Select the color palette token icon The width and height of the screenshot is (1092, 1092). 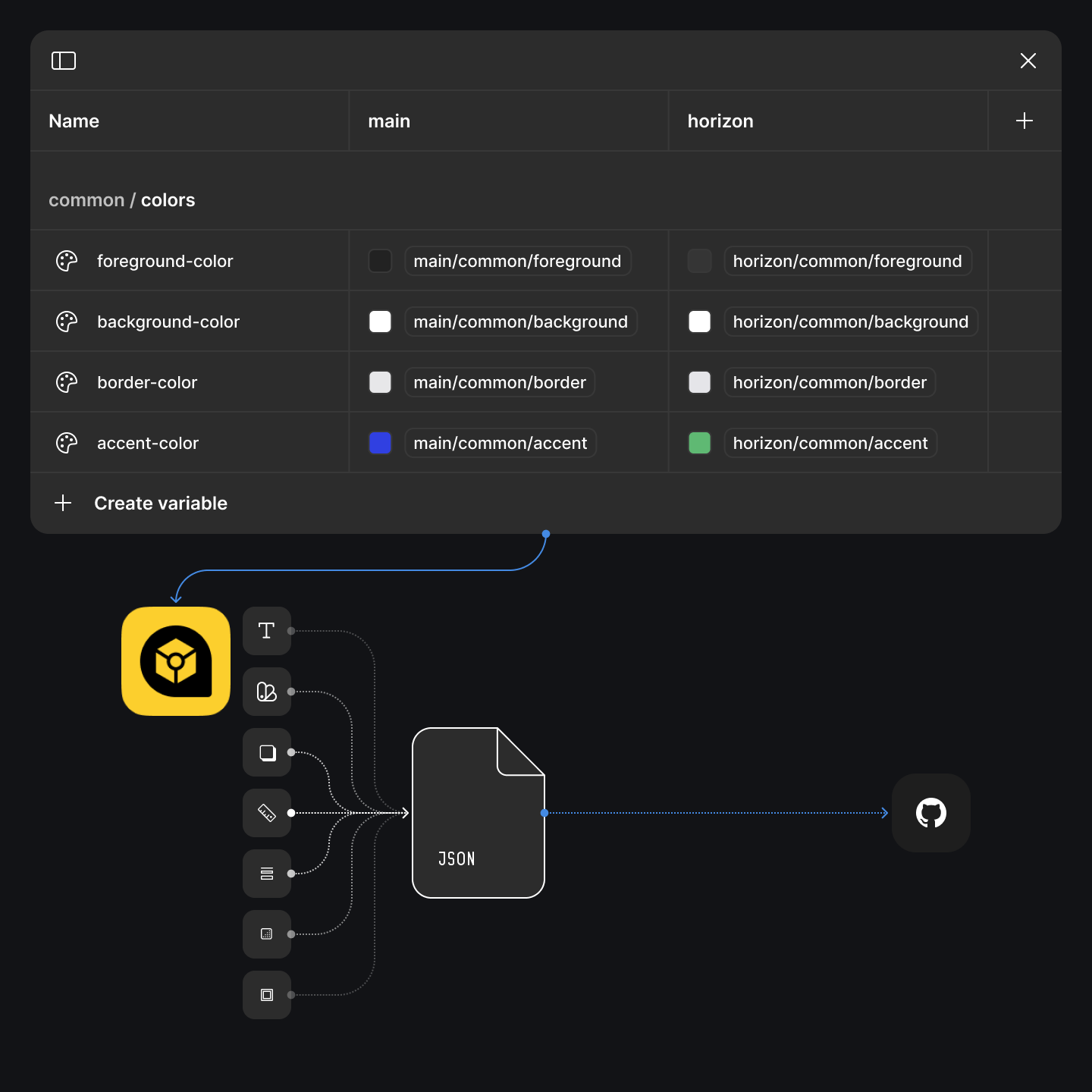coord(266,691)
